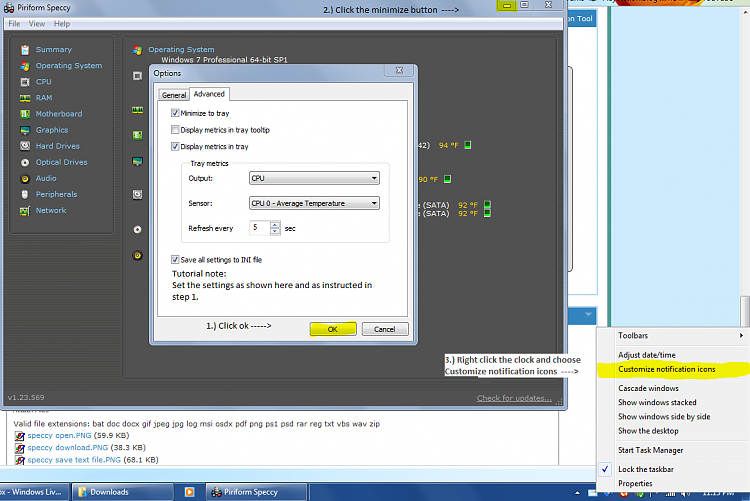Decrease the Refresh every value with the down arrow

coord(275,231)
